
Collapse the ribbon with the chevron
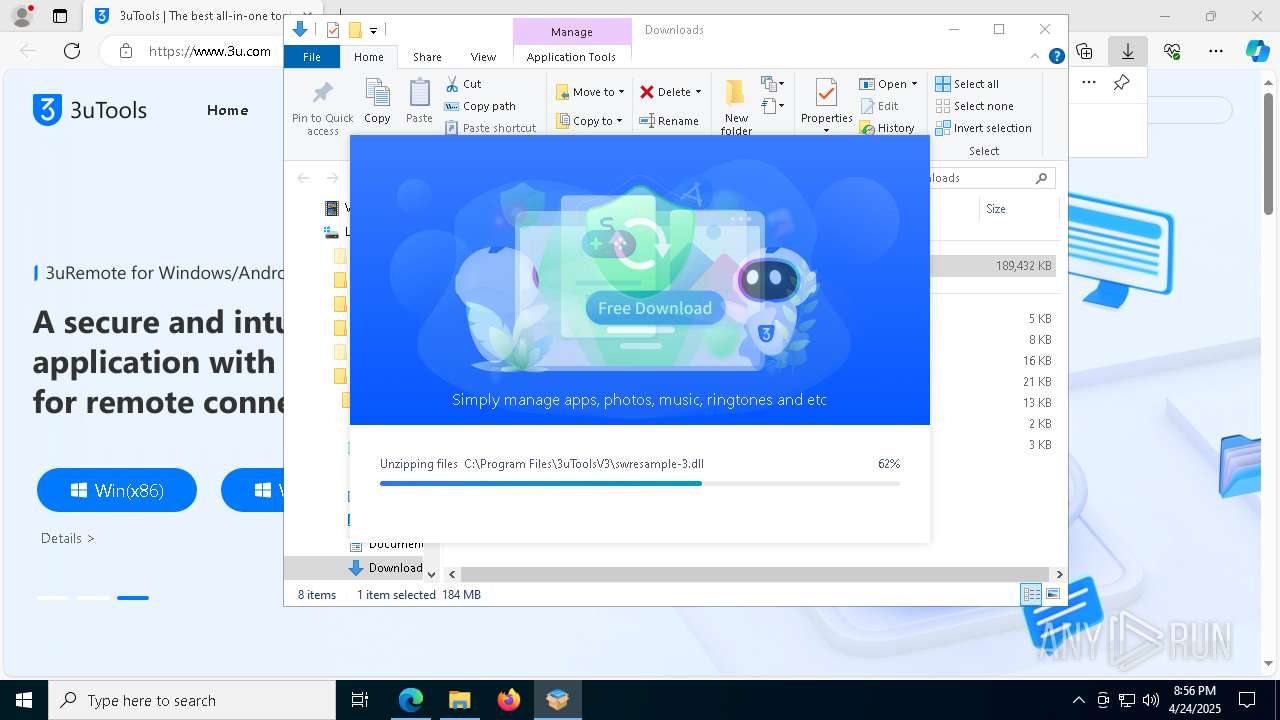point(1036,56)
